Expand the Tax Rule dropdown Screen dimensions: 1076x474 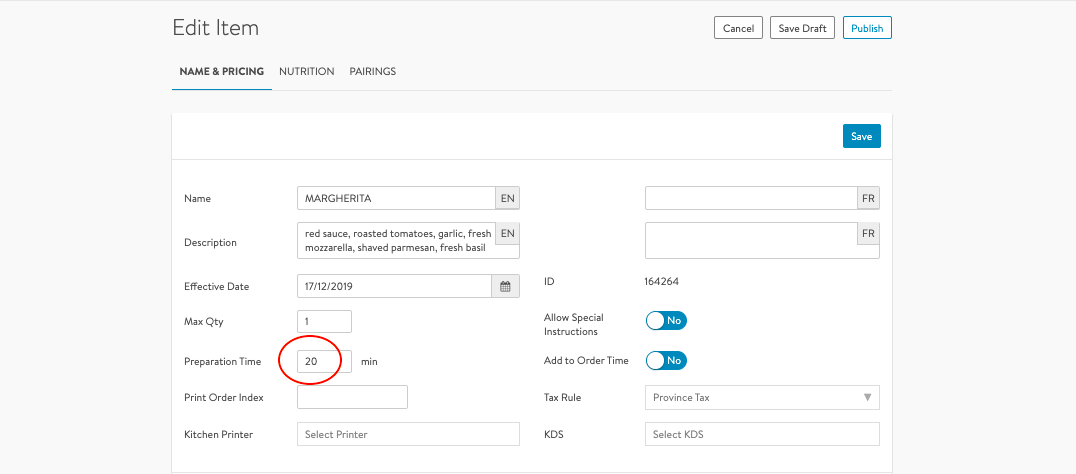point(762,398)
